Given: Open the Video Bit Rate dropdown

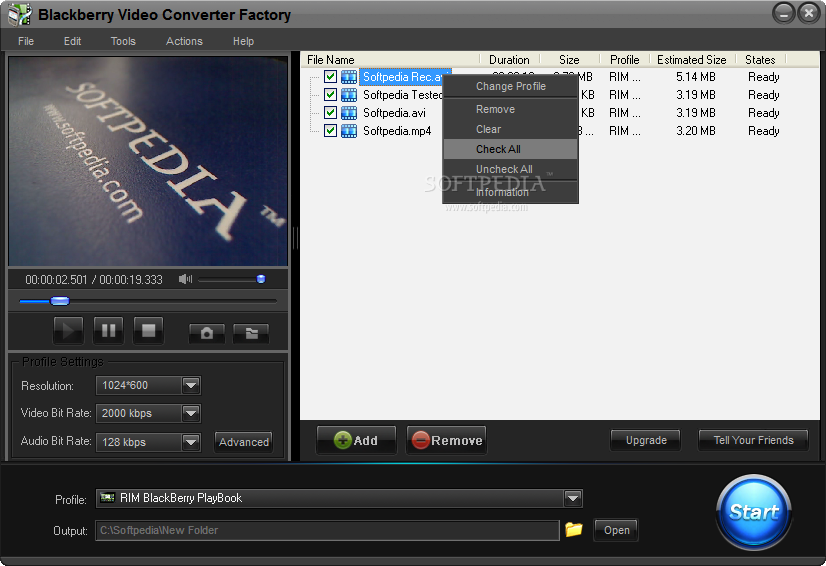Looking at the screenshot, I should coord(191,413).
